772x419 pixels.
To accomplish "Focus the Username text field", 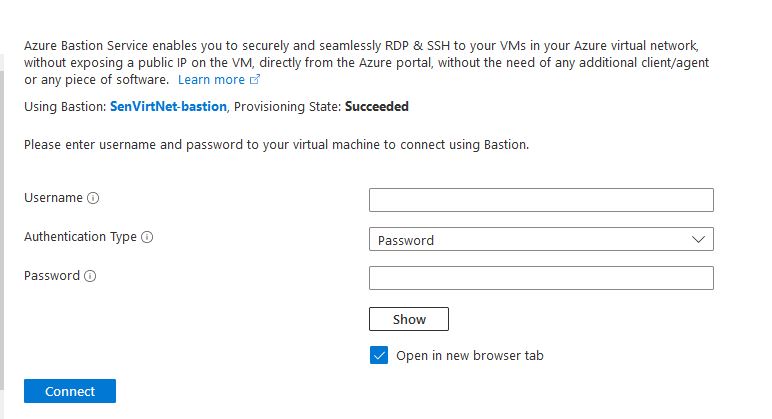I will click(x=540, y=200).
